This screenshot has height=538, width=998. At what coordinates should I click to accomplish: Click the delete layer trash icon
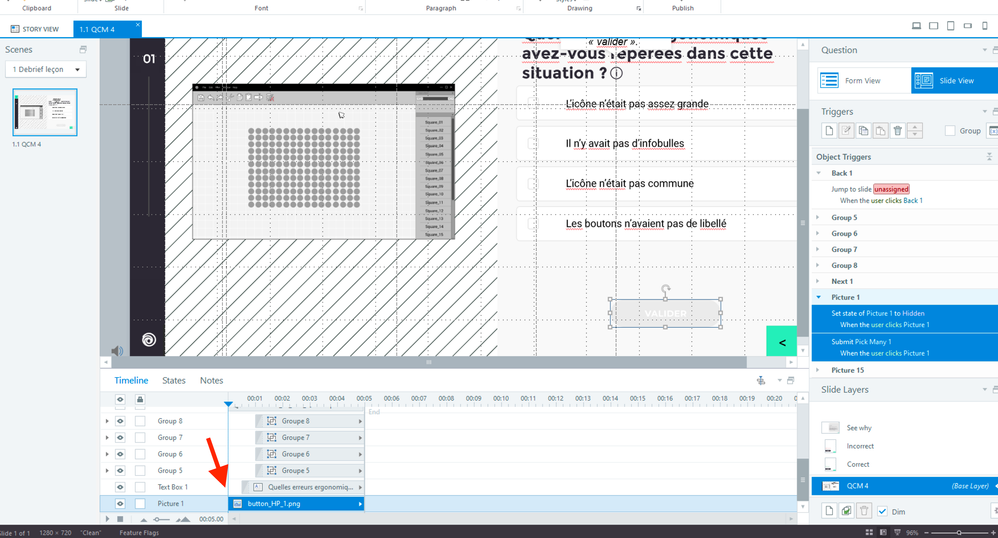coord(864,511)
